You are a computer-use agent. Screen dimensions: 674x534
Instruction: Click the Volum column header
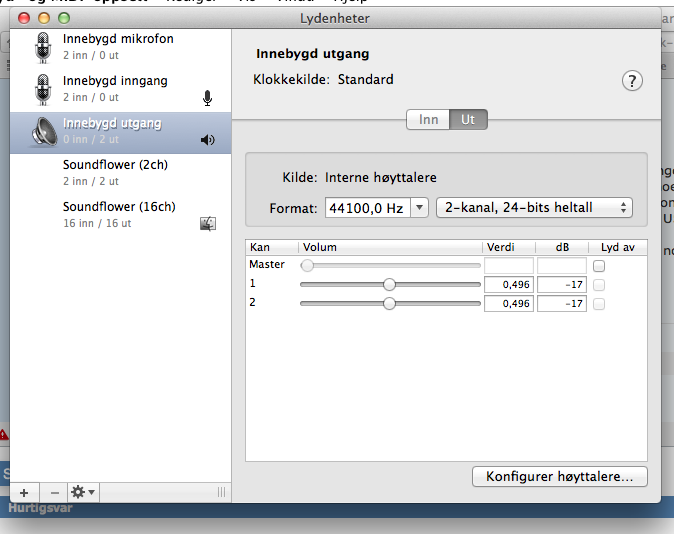coord(390,247)
